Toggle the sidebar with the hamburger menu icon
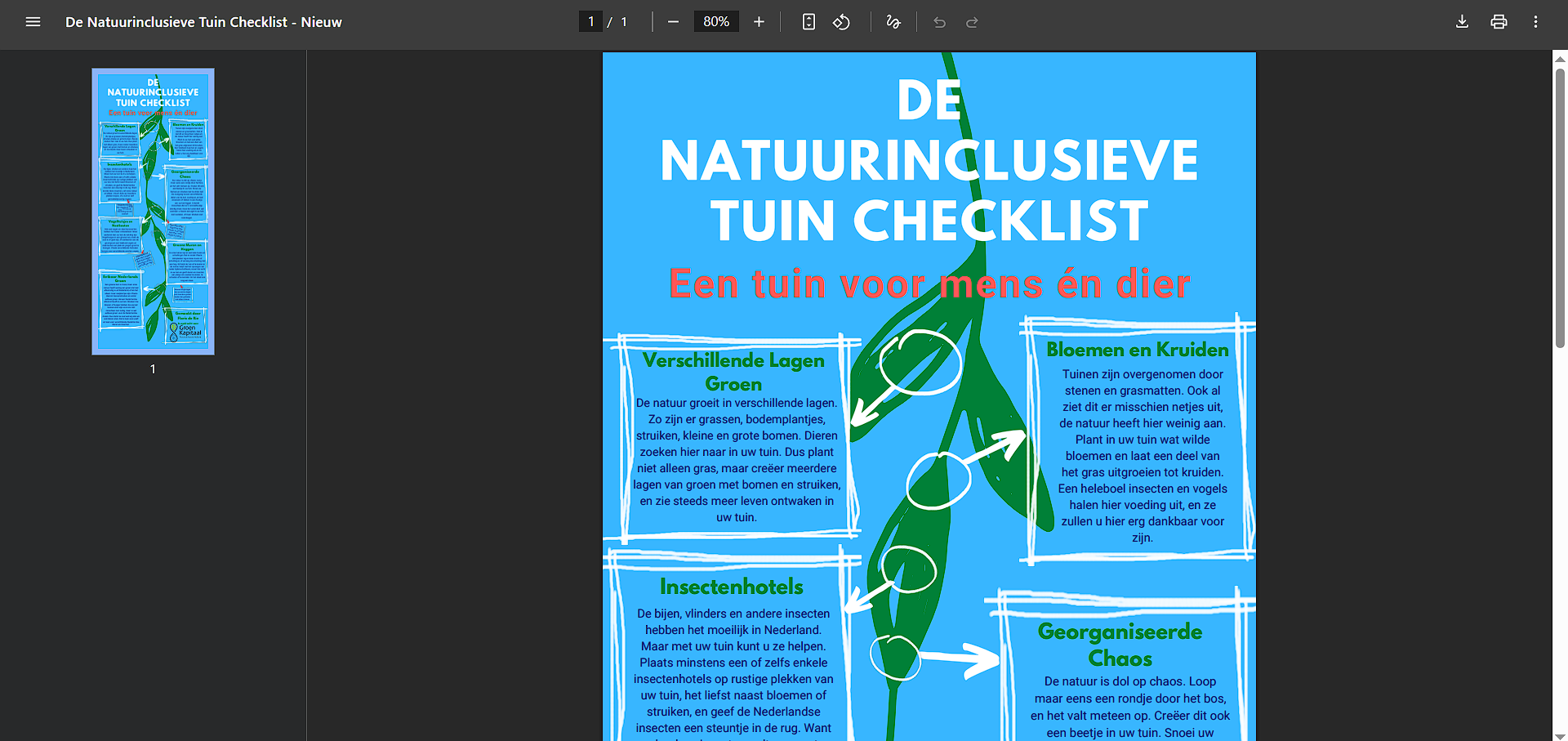Viewport: 1568px width, 741px height. pyautogui.click(x=33, y=22)
